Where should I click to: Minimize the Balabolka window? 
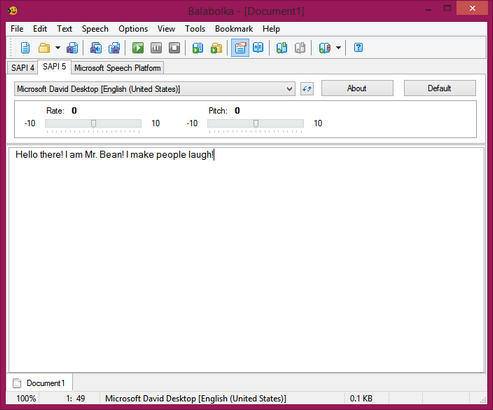428,9
